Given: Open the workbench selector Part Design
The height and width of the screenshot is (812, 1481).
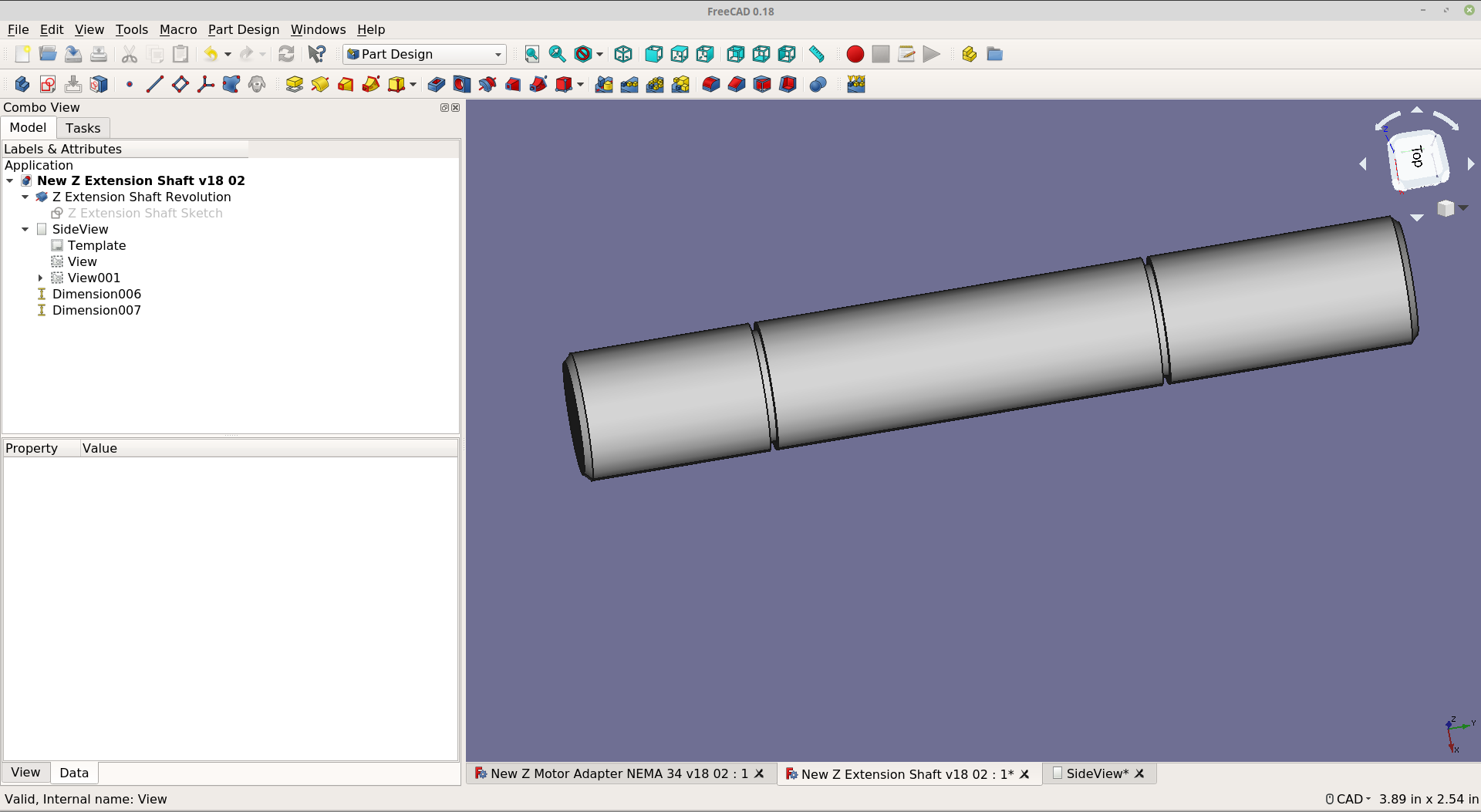Looking at the screenshot, I should 424,54.
